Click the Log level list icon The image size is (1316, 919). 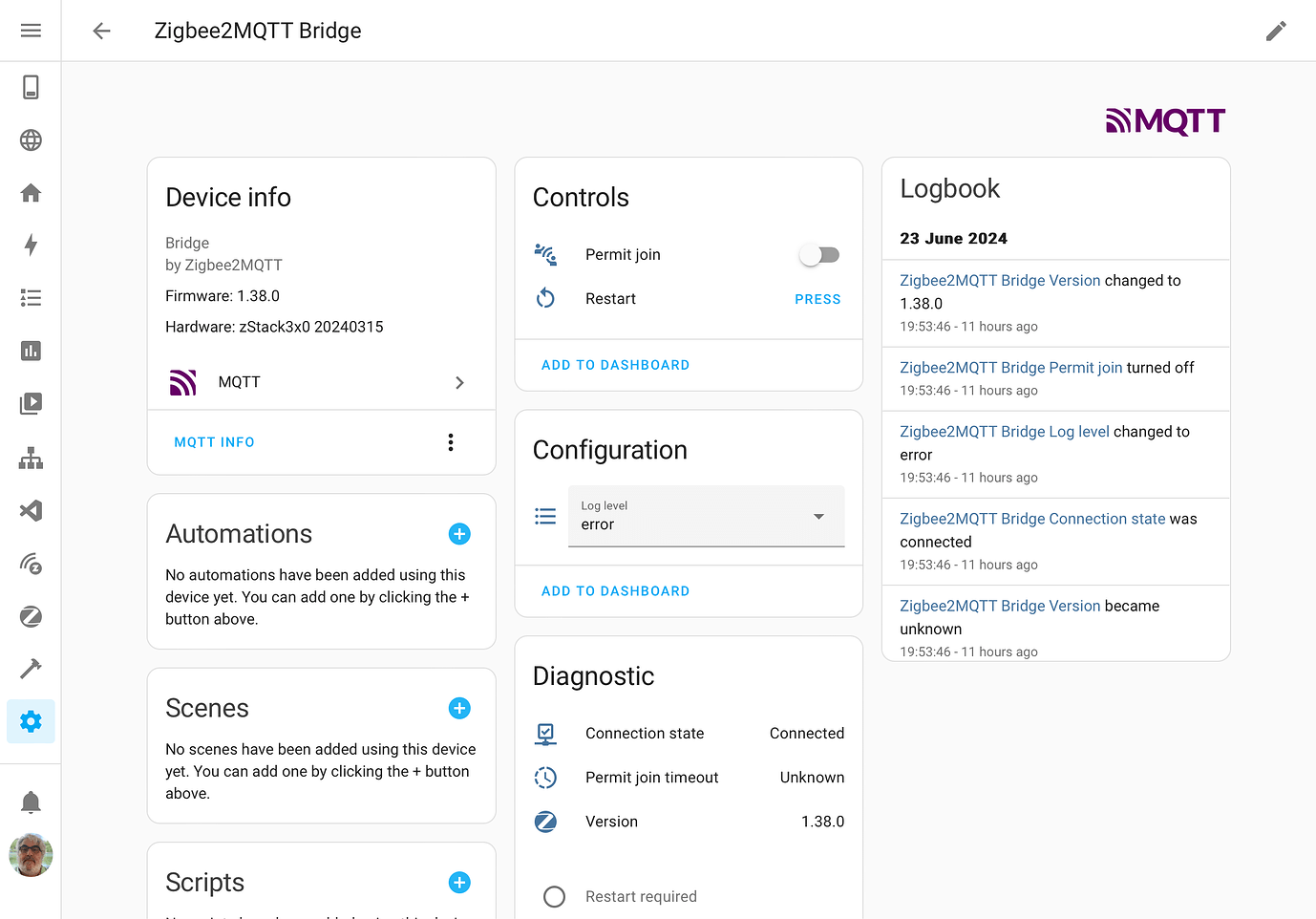[545, 516]
